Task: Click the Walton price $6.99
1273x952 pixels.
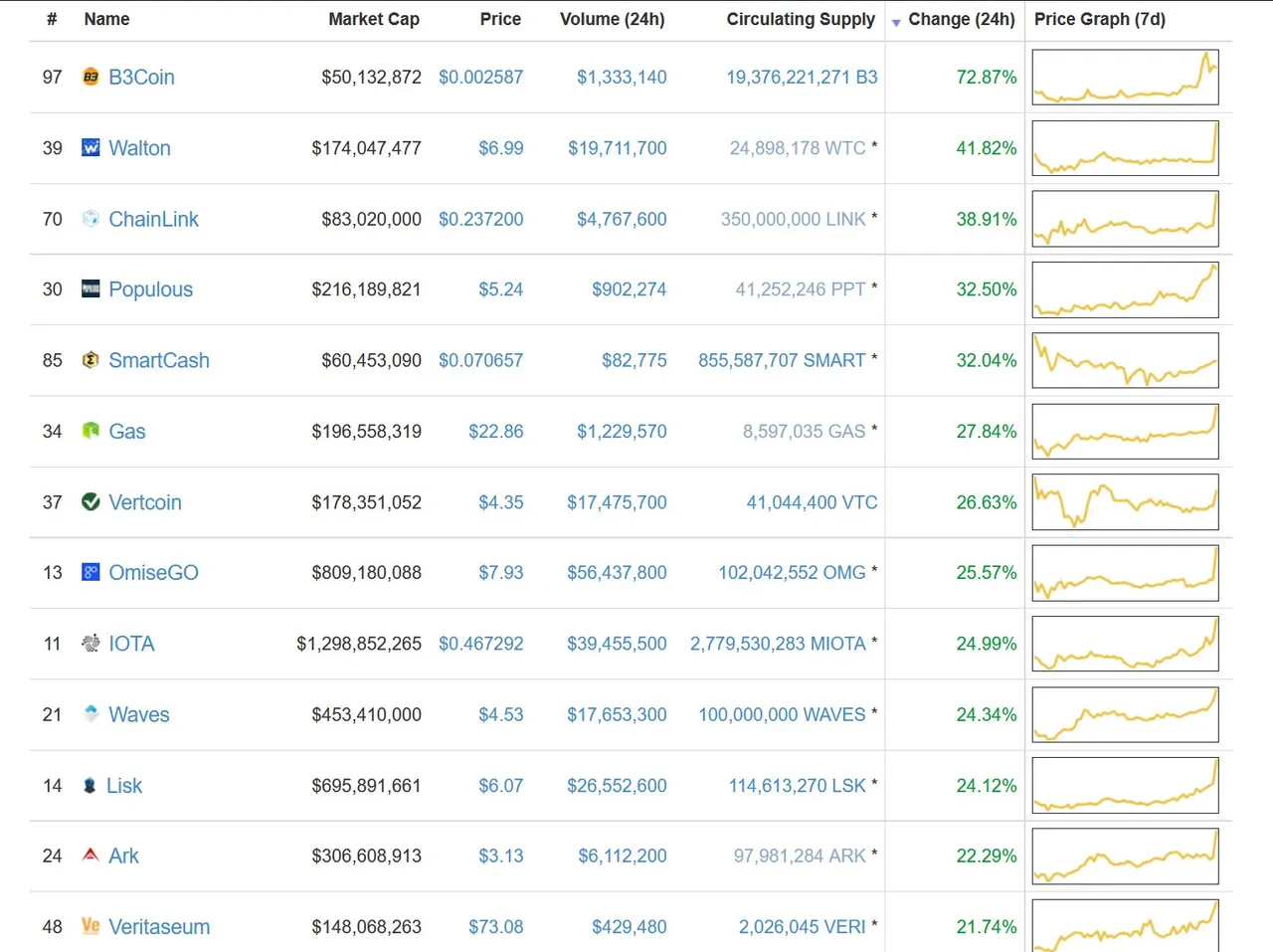Action: pyautogui.click(x=500, y=147)
